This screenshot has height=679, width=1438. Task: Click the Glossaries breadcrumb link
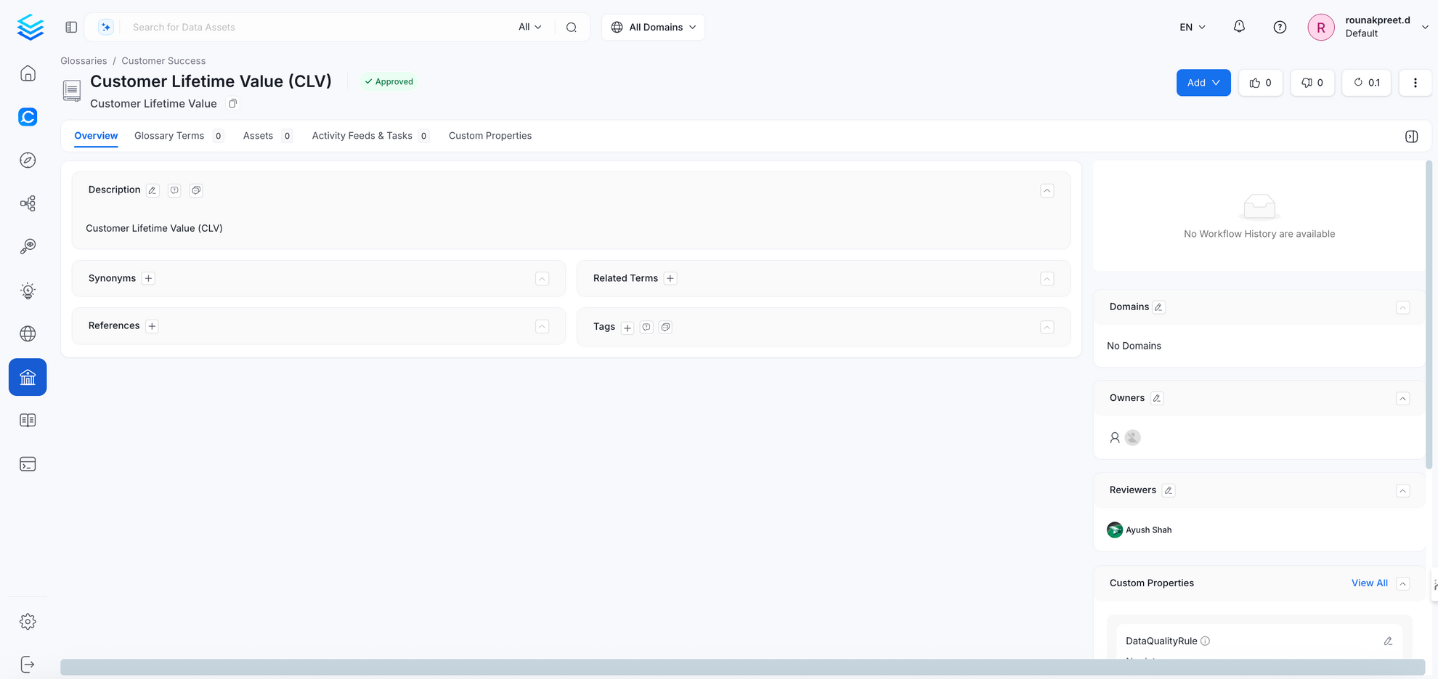84,61
